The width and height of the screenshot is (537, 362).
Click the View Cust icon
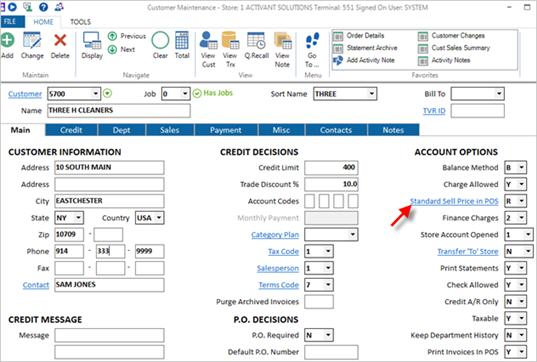pos(208,40)
